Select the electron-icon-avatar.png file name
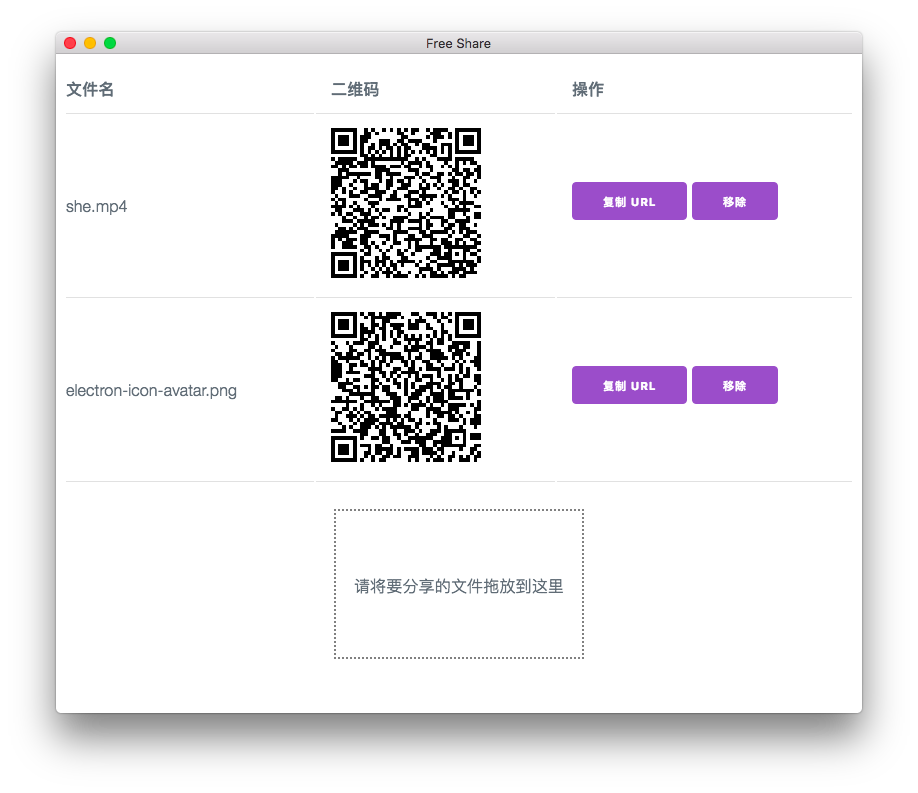Screen dimensions: 918x793 (x=151, y=391)
